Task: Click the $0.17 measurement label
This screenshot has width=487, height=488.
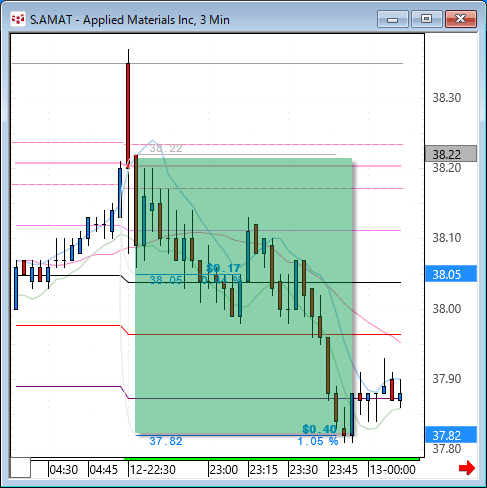Action: tap(223, 268)
